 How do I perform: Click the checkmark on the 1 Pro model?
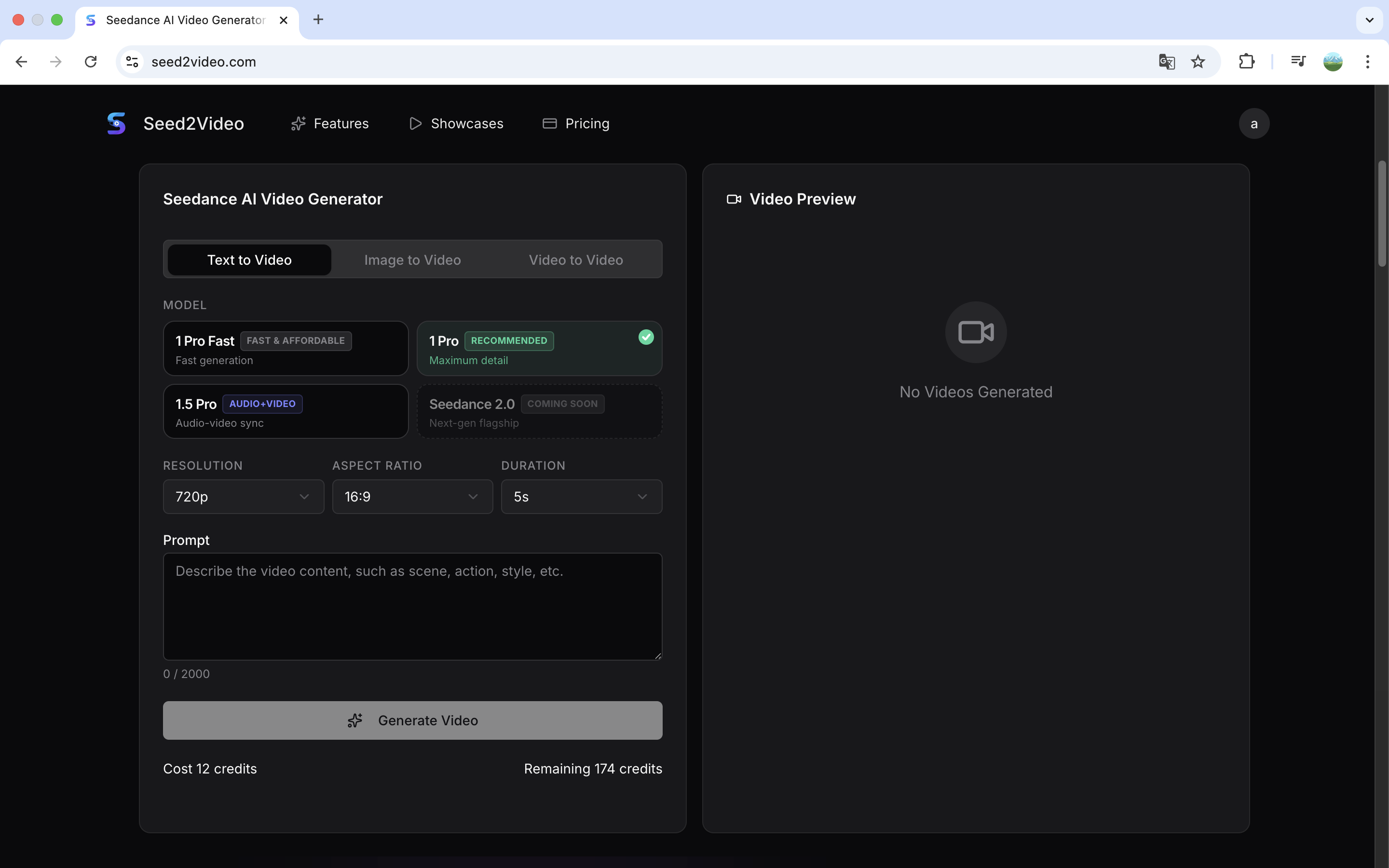pyautogui.click(x=646, y=338)
